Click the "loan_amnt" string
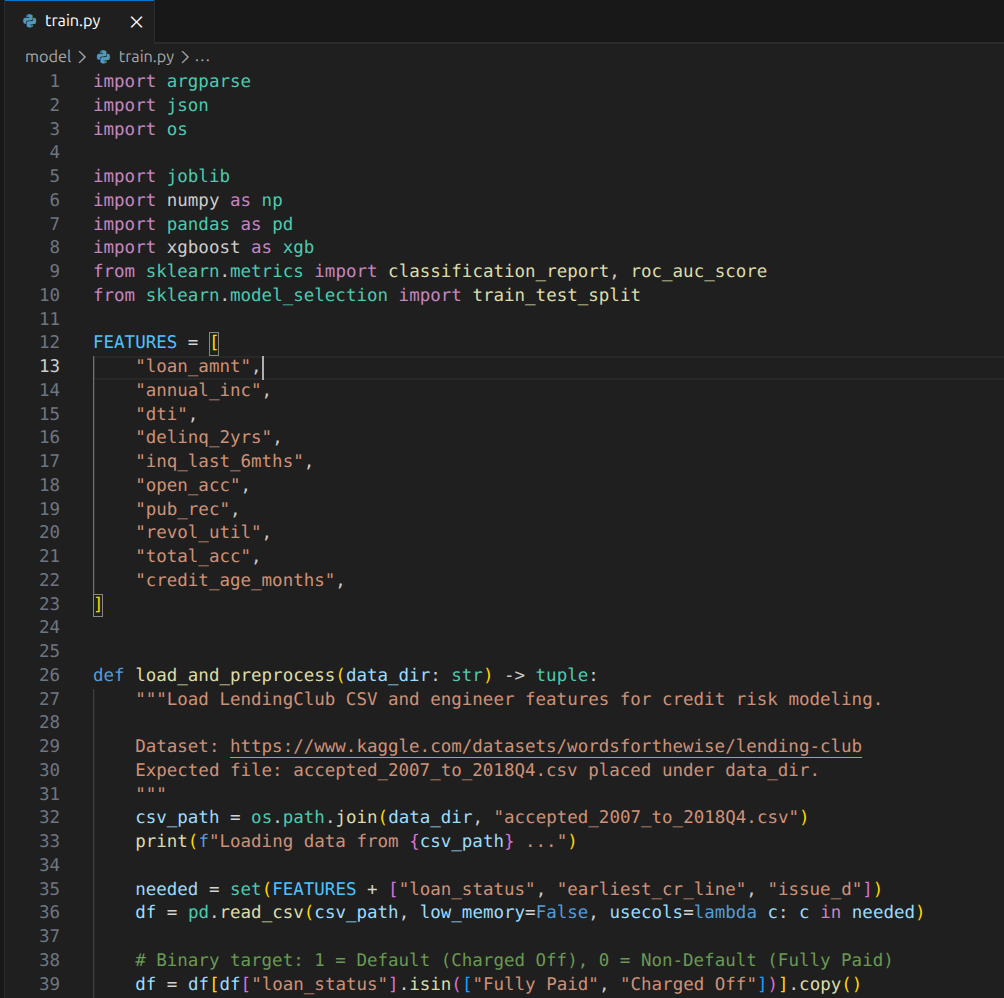This screenshot has width=1004, height=998. pos(193,366)
